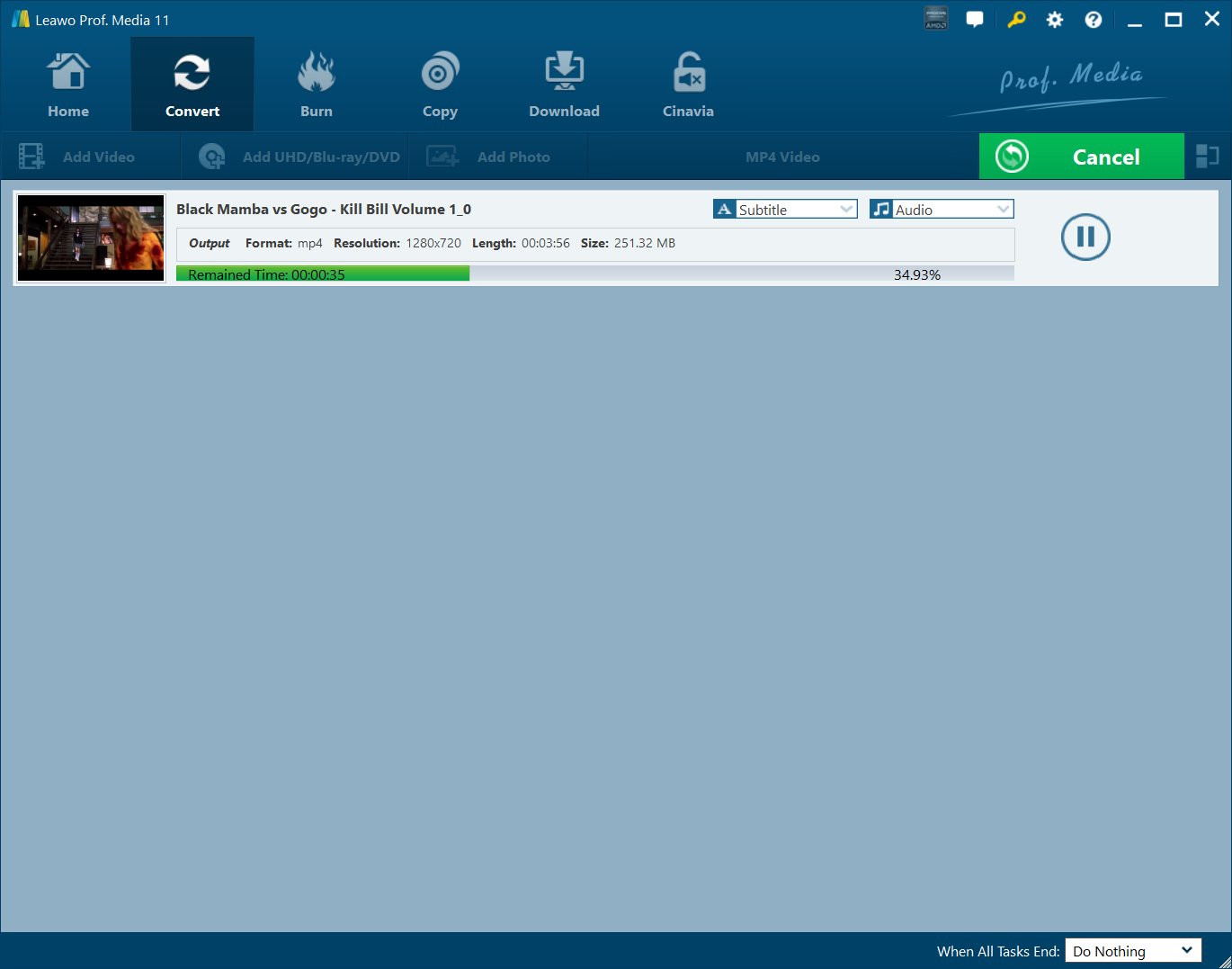The height and width of the screenshot is (969, 1232).
Task: Switch to the Convert module
Action: point(192,85)
